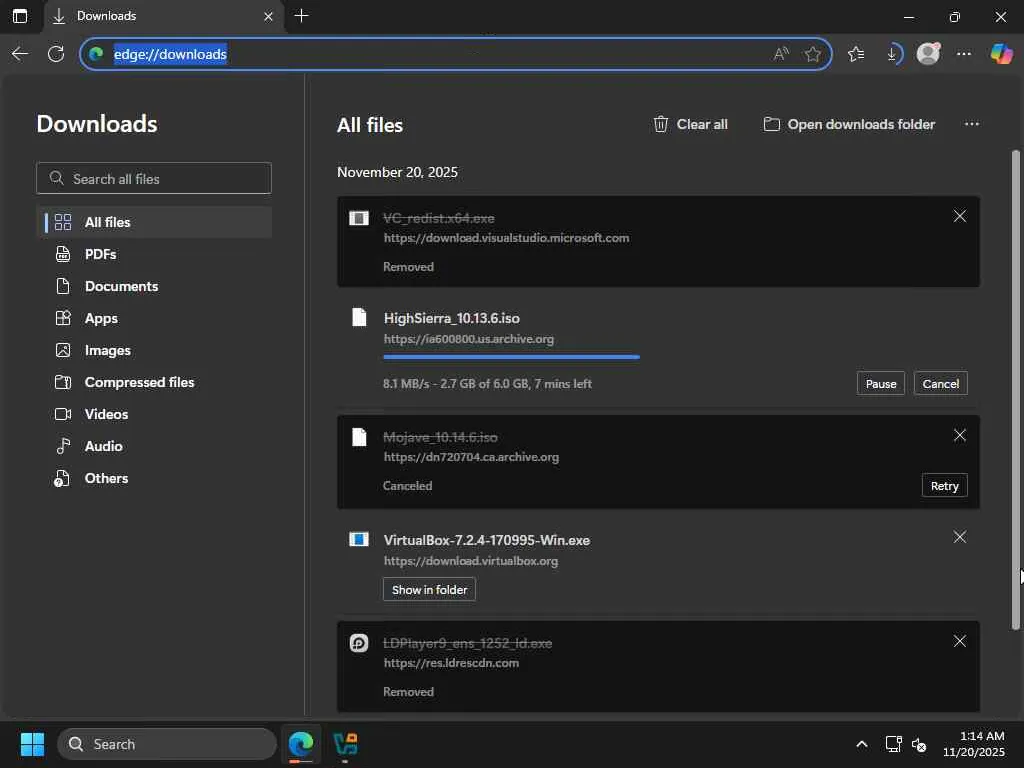Image resolution: width=1024 pixels, height=768 pixels.
Task: Open Settings and more browser menu
Action: 964,54
